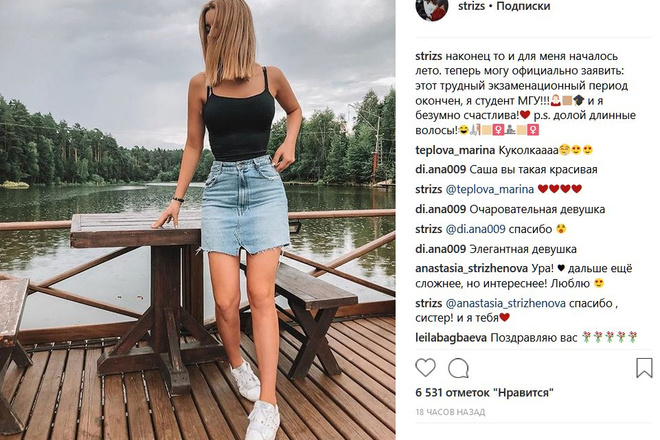Follow the @teplova_marina mention link
This screenshot has width=660, height=440.
pyautogui.click(x=490, y=189)
